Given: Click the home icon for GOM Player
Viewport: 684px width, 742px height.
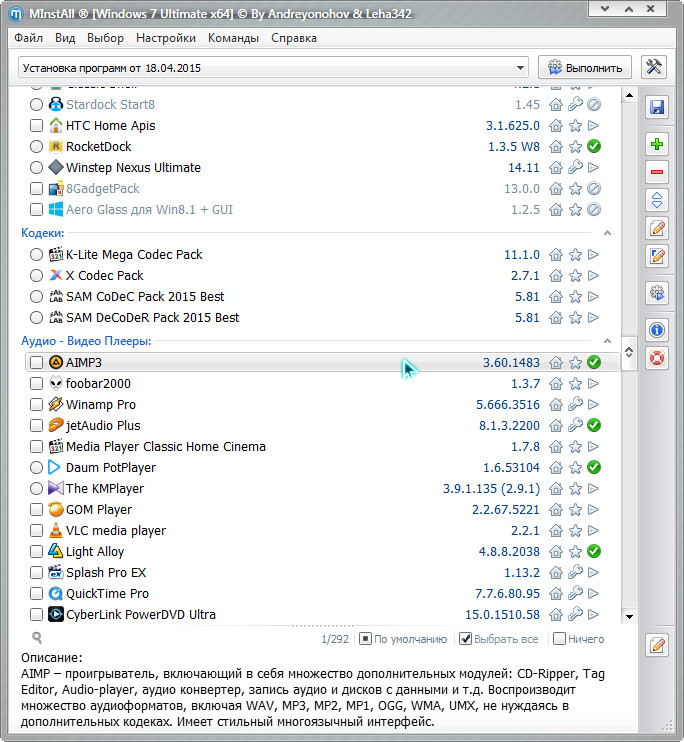Looking at the screenshot, I should (556, 510).
